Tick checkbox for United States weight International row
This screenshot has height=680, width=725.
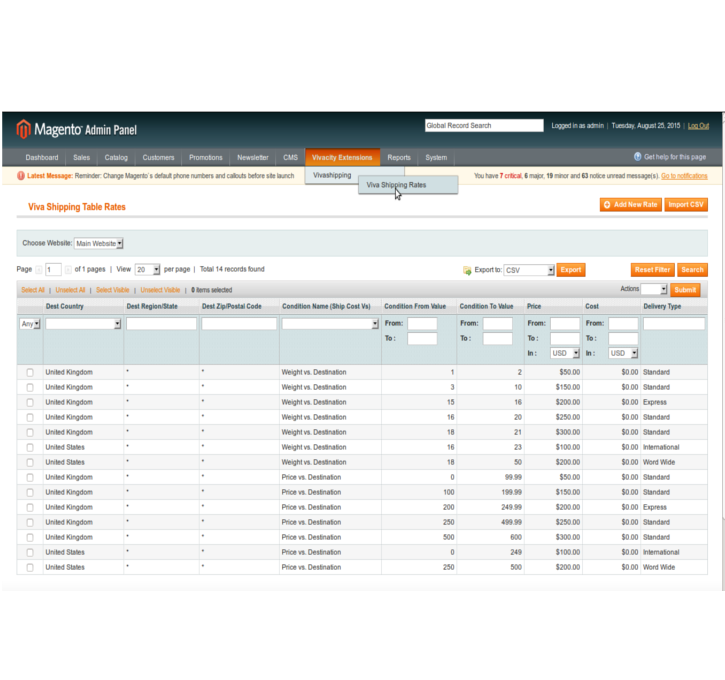point(30,447)
